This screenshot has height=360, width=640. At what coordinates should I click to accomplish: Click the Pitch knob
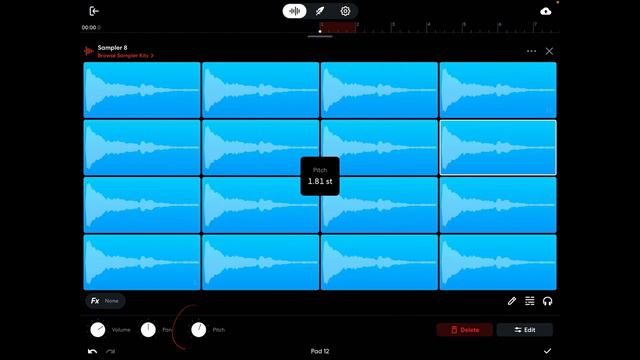(199, 330)
